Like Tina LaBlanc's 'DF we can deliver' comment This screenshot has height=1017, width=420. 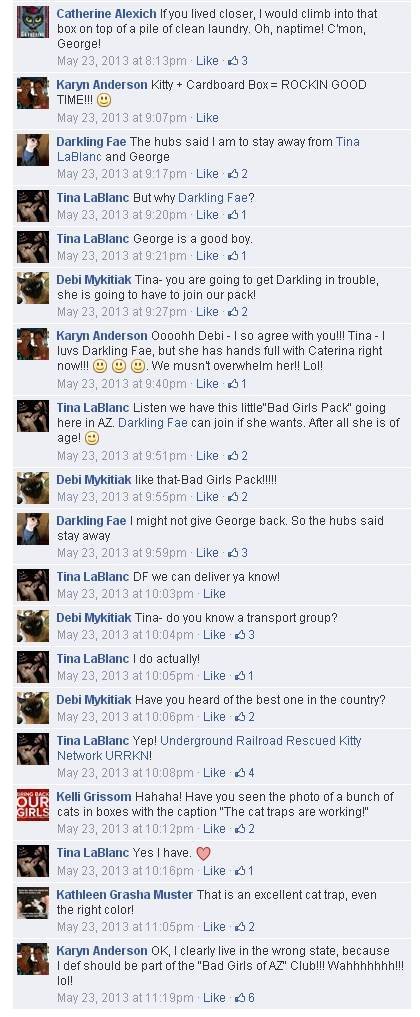215,593
